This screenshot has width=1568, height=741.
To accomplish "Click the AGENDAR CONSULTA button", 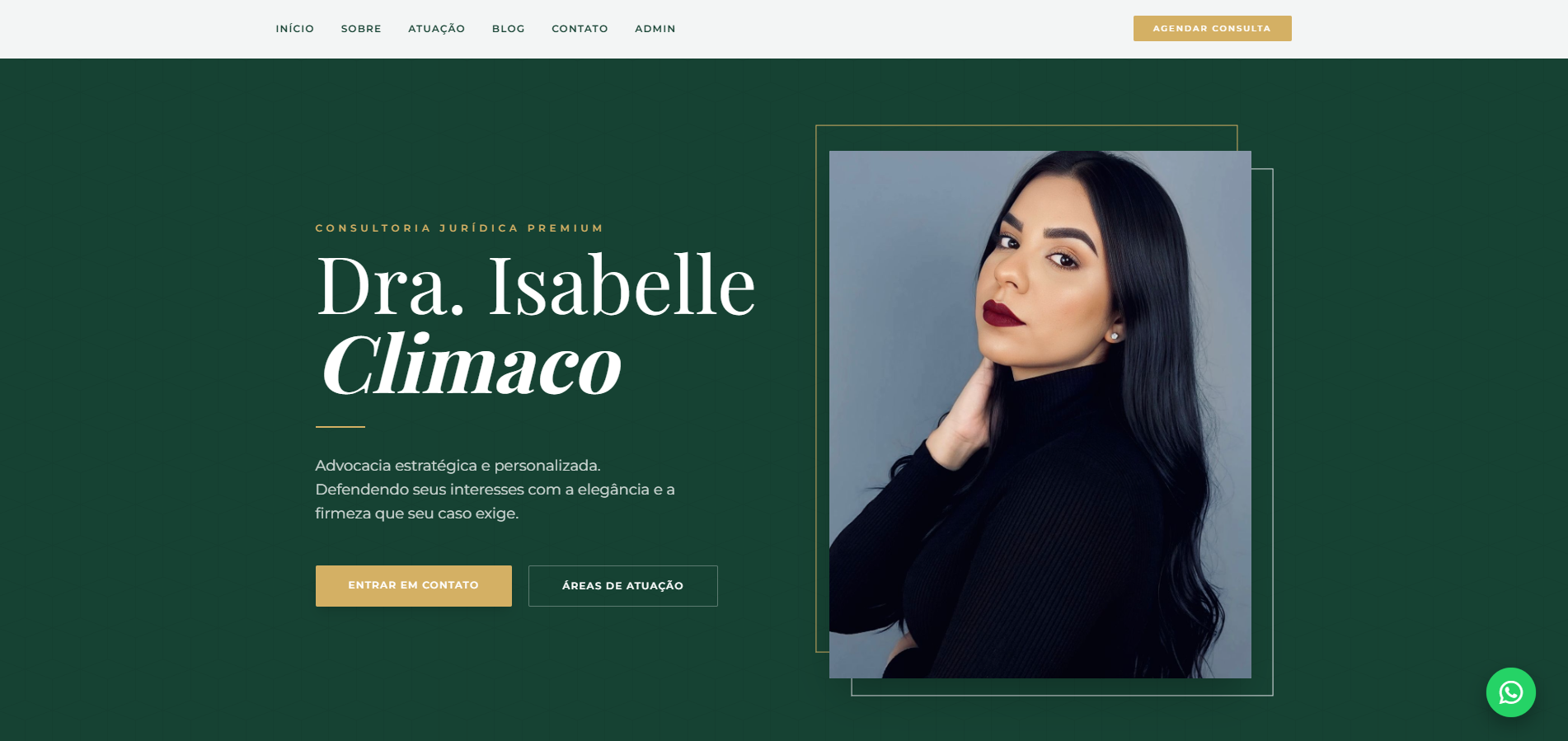I will click(1212, 28).
